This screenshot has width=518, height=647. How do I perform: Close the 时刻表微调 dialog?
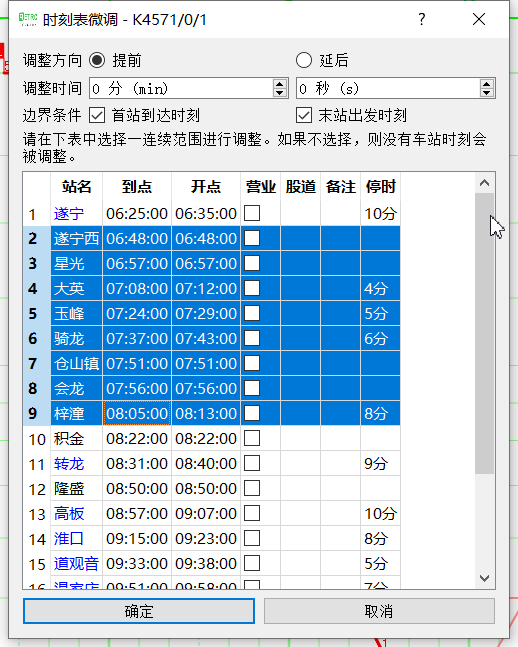[479, 19]
